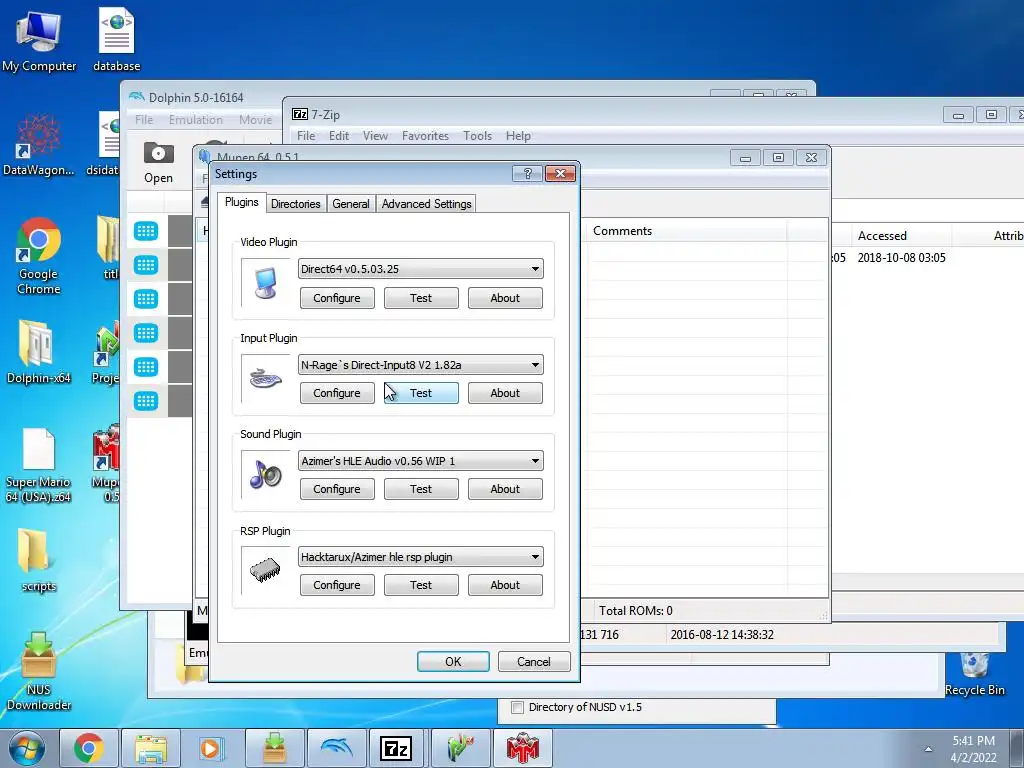Viewport: 1024px width, 768px height.
Task: Open the Dolphin File menu
Action: tap(144, 120)
